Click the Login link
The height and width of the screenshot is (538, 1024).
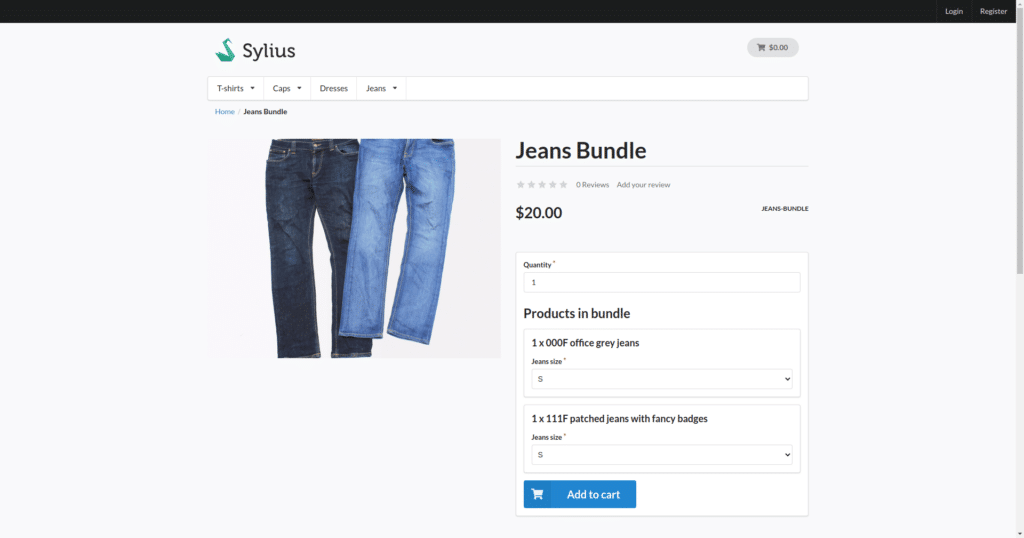point(953,11)
